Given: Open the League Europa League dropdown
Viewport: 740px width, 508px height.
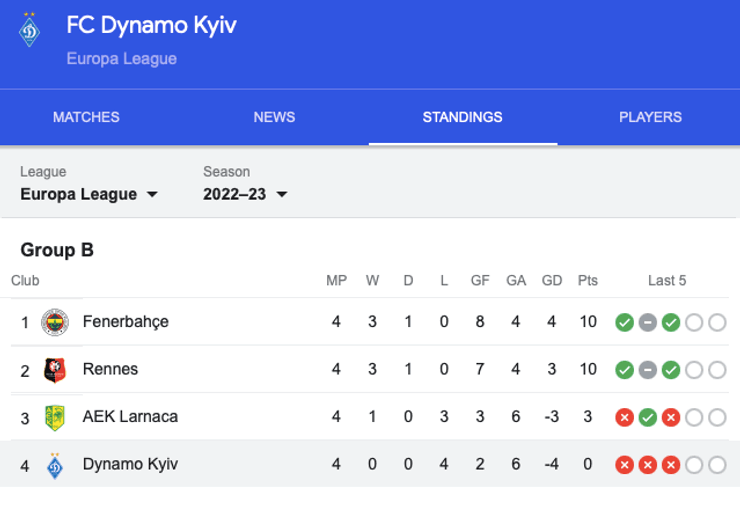Looking at the screenshot, I should (x=89, y=194).
